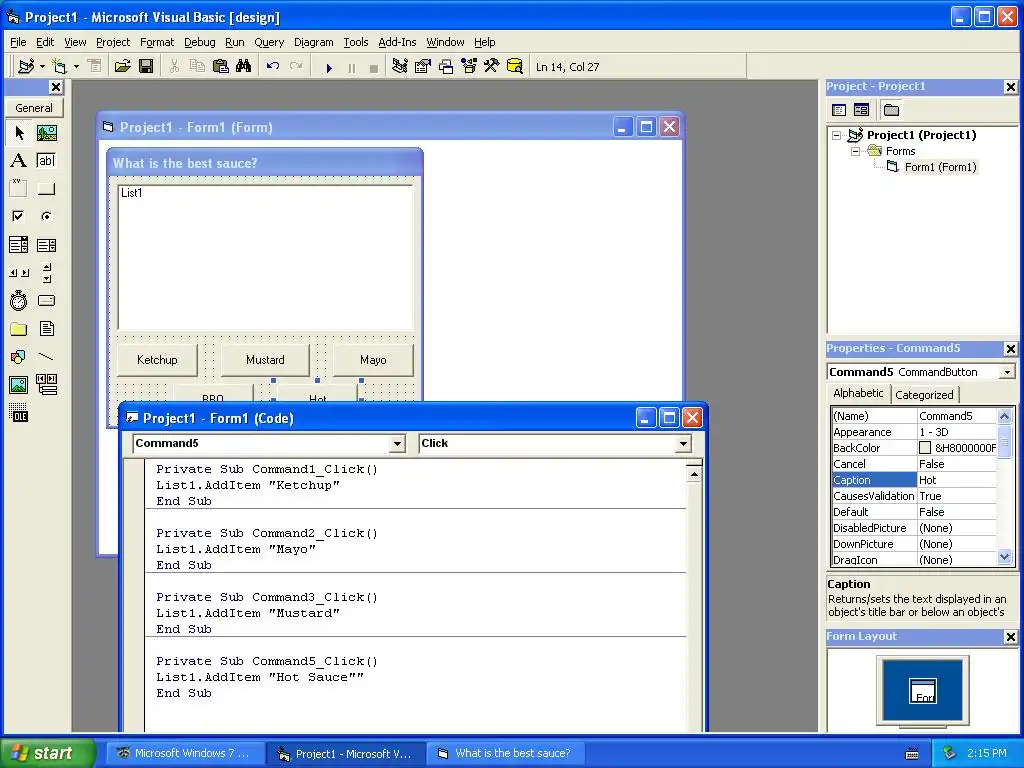Open Add Project dropdown arrow
The image size is (1024, 768).
tap(42, 67)
